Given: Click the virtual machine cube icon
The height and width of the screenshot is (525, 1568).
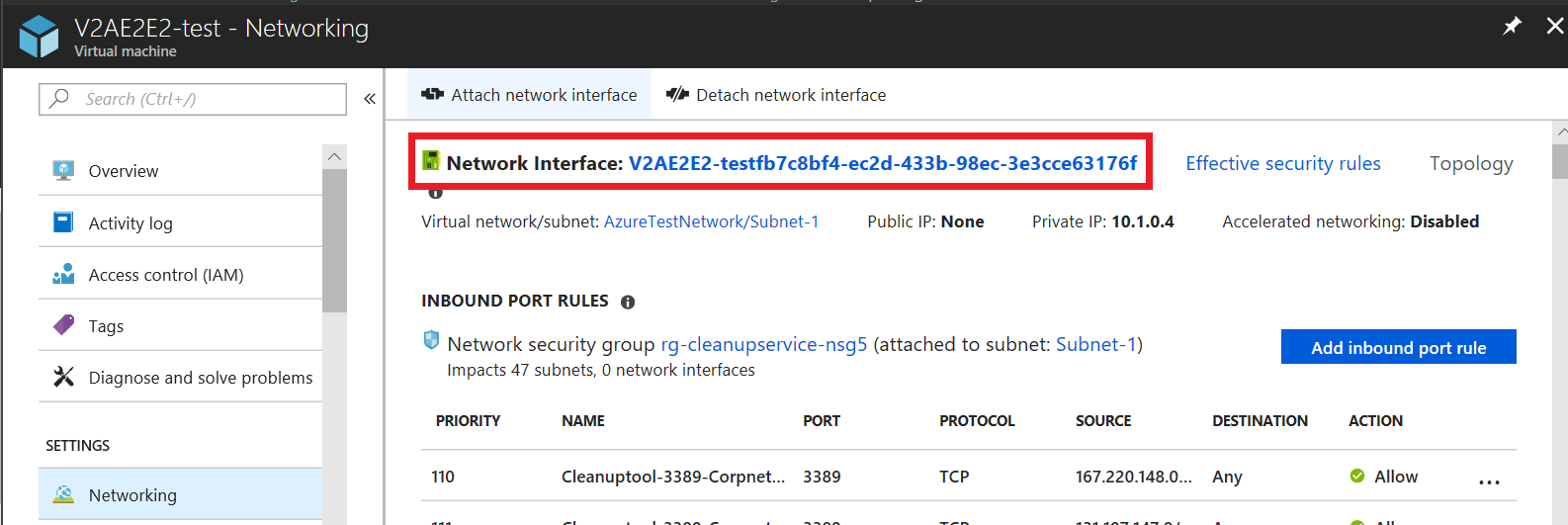Looking at the screenshot, I should (40, 37).
